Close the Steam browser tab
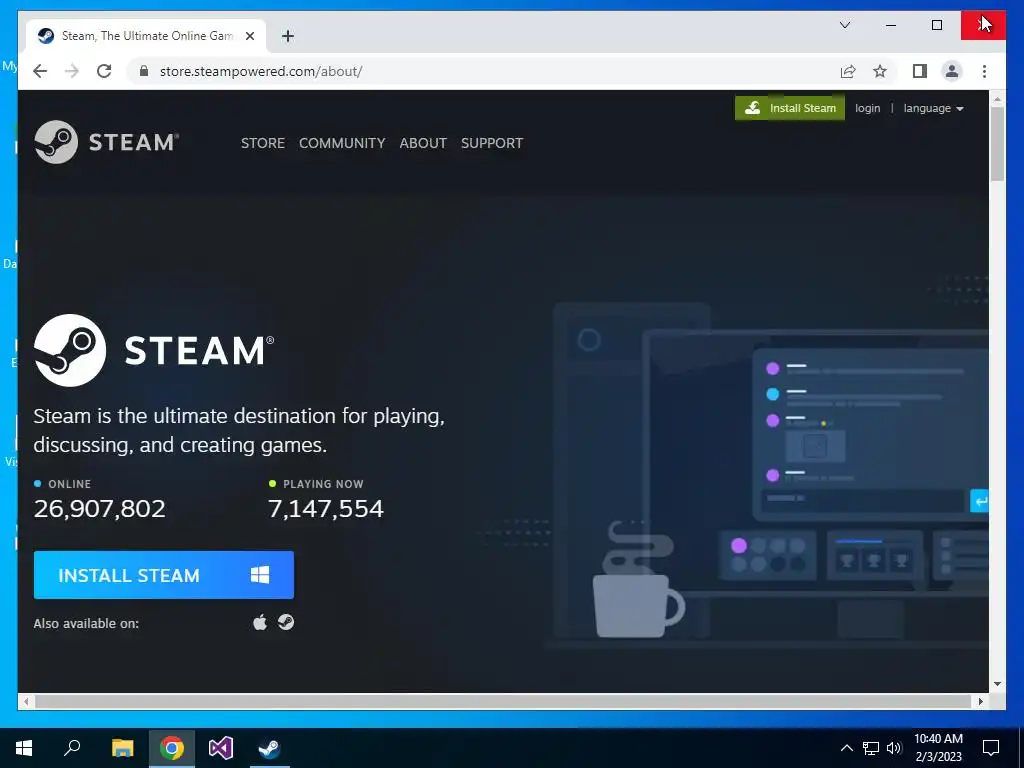Image resolution: width=1024 pixels, height=768 pixels. click(x=249, y=36)
